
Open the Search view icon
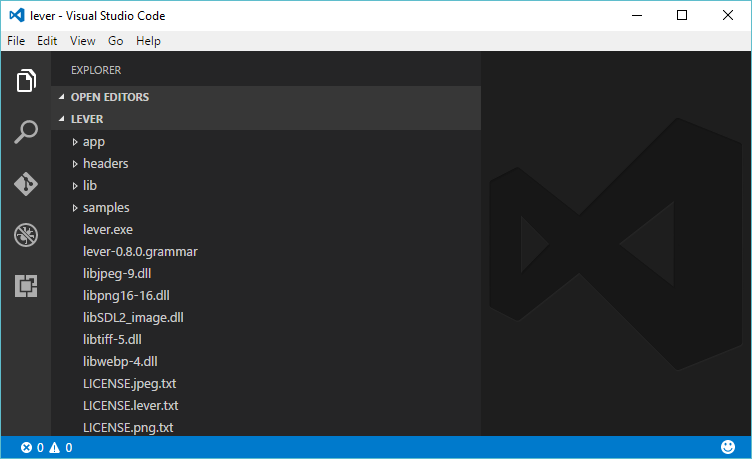pos(26,132)
